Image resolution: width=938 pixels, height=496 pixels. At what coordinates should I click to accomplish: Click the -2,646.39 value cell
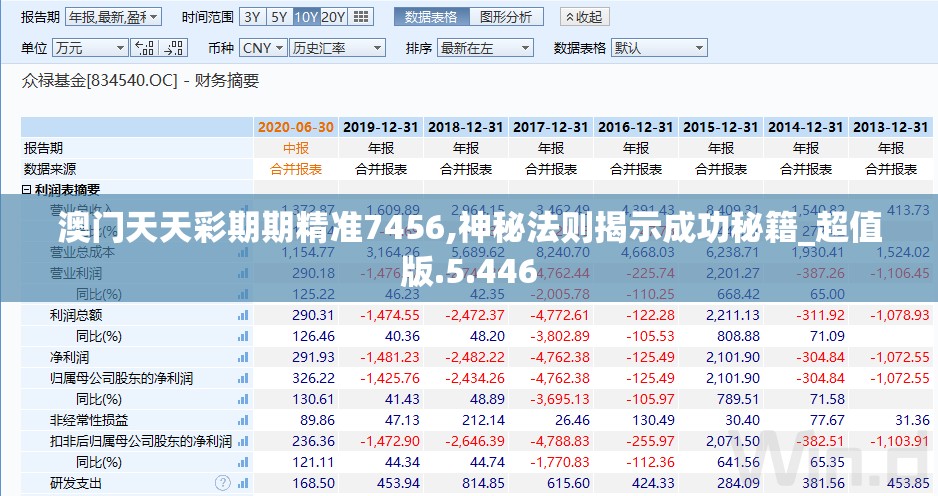point(474,441)
